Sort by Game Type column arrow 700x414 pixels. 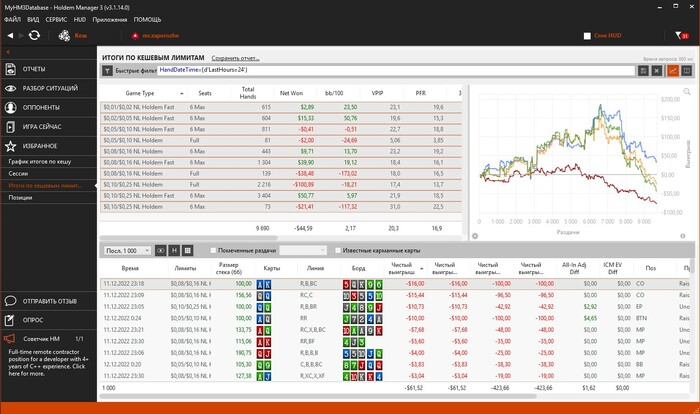182,93
